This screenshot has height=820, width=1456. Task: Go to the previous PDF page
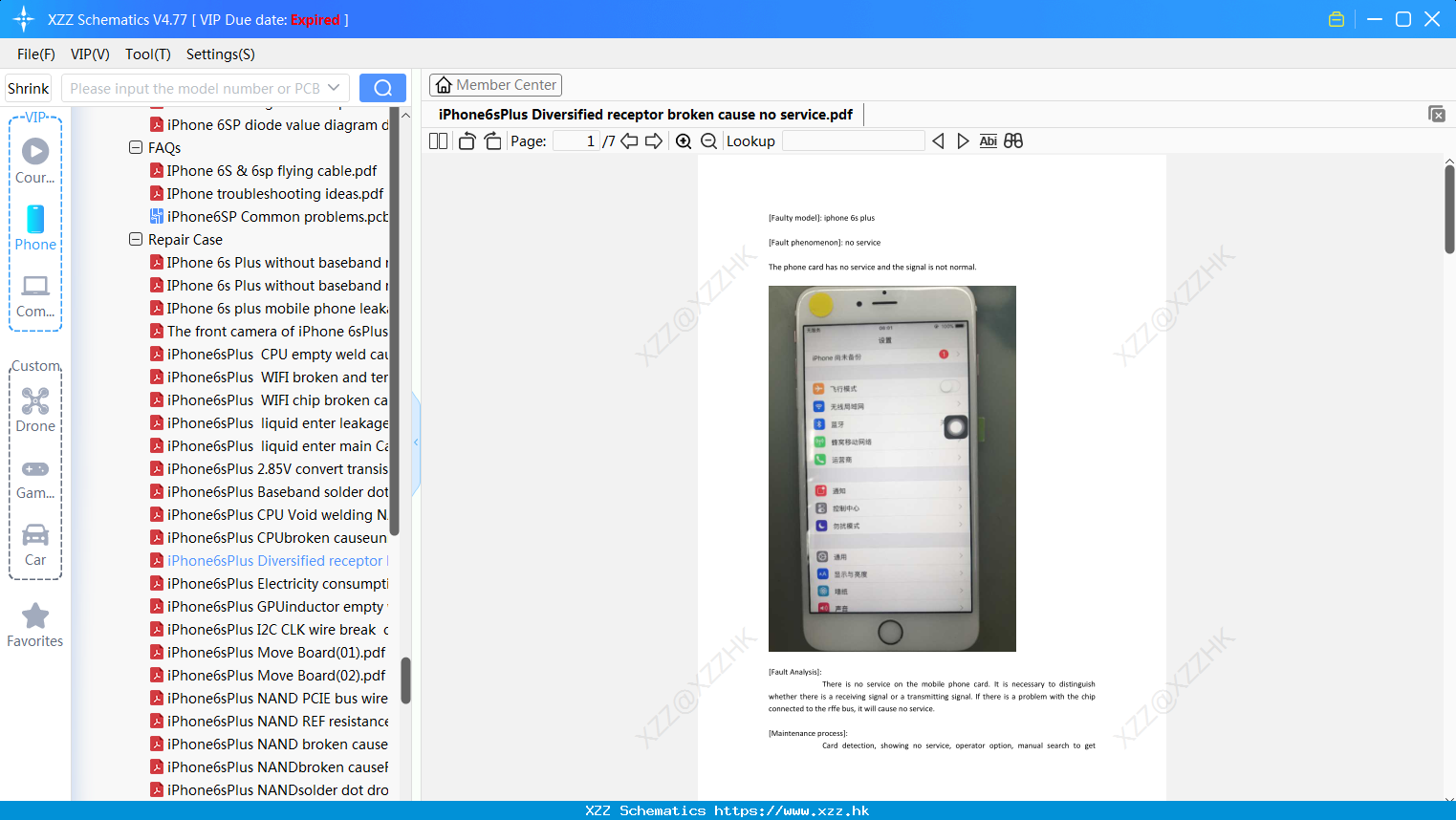629,141
